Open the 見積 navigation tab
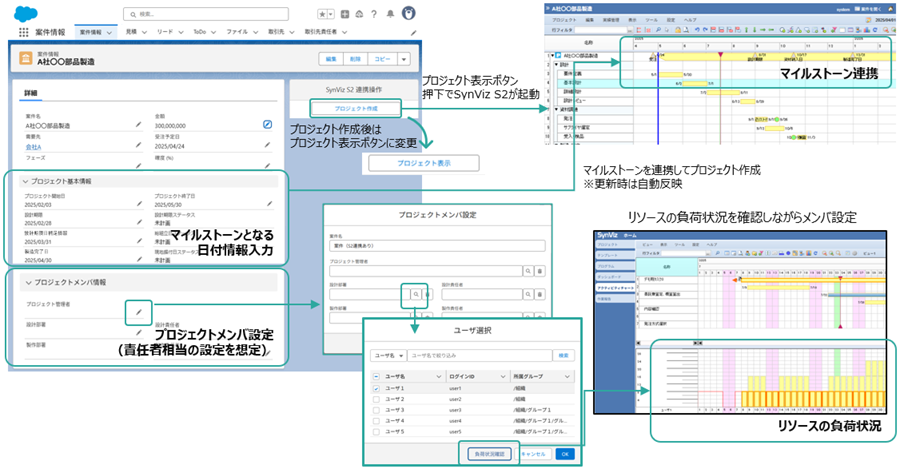 (x=131, y=33)
